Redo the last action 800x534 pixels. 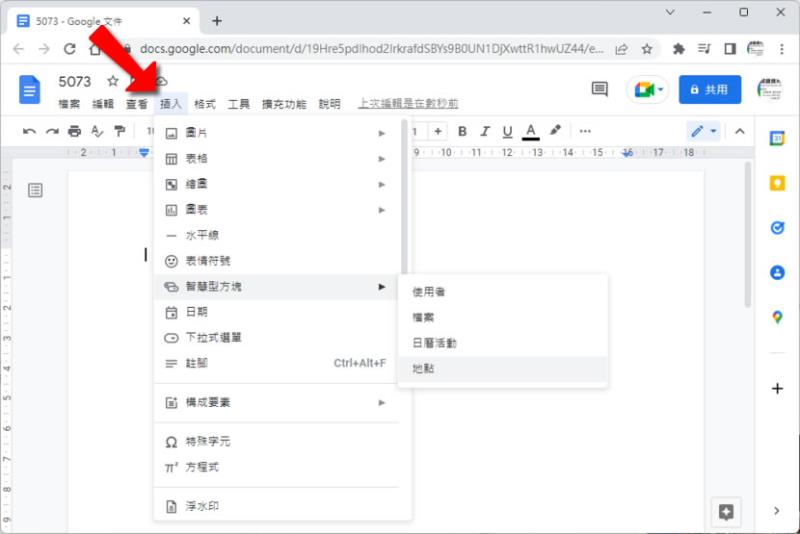tap(52, 132)
